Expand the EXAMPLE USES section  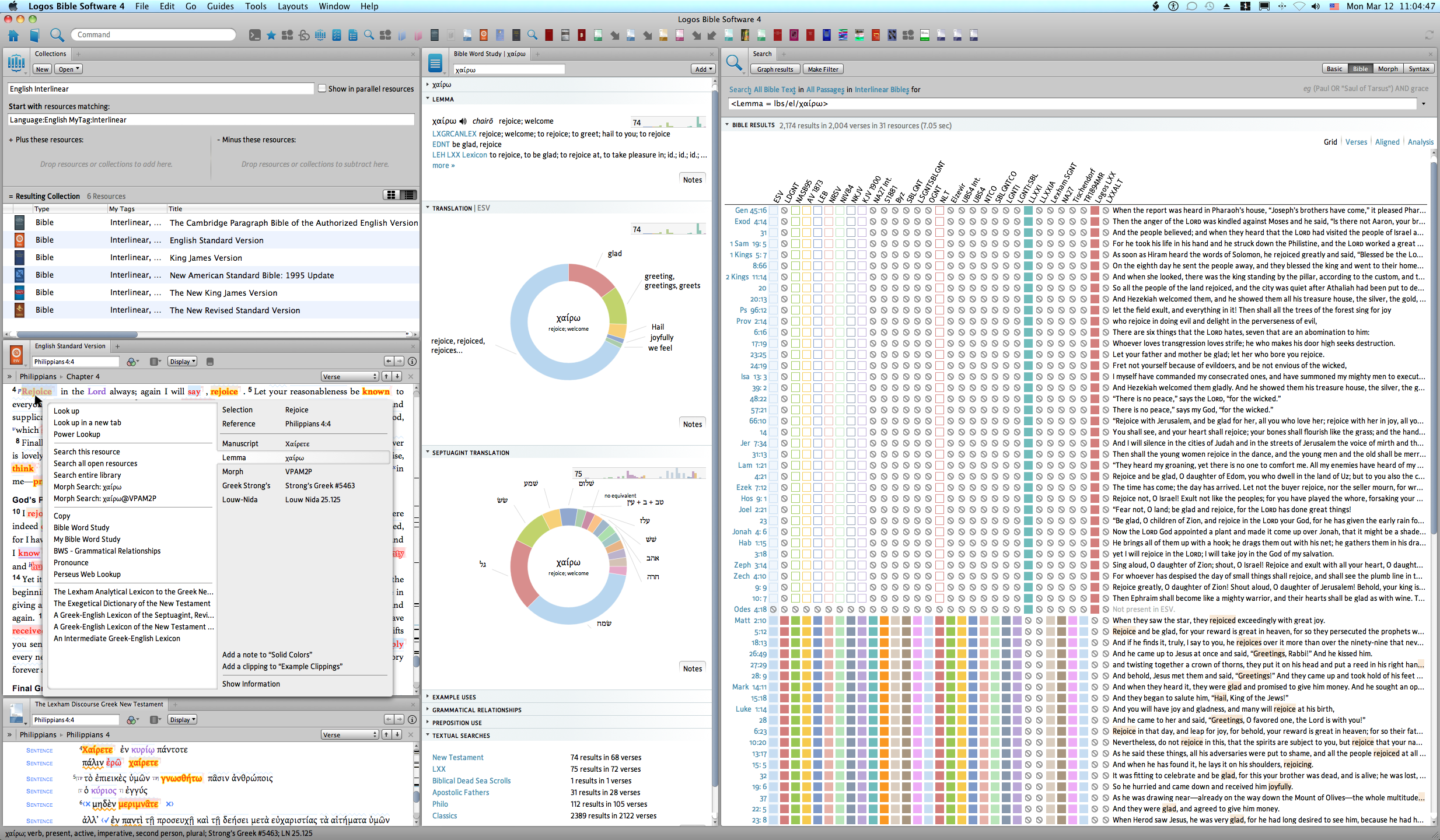(428, 697)
